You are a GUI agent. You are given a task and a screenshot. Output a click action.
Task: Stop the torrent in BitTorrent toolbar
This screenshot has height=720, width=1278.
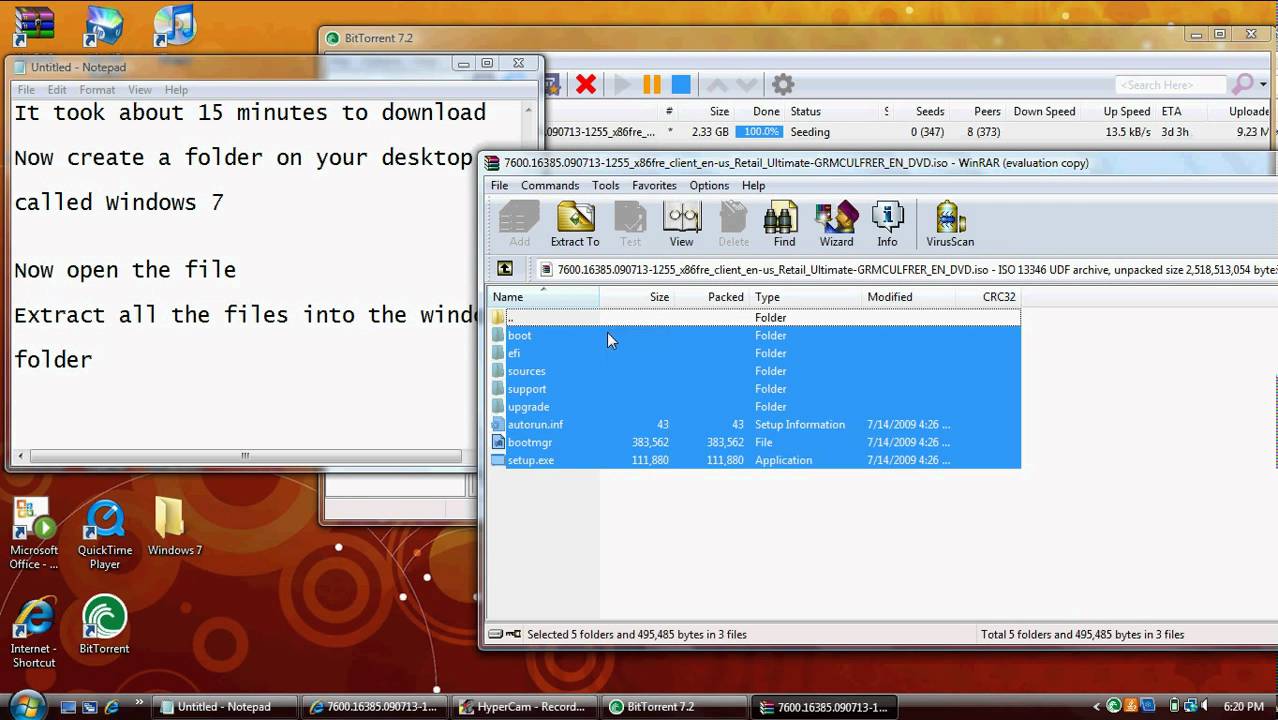pos(681,85)
